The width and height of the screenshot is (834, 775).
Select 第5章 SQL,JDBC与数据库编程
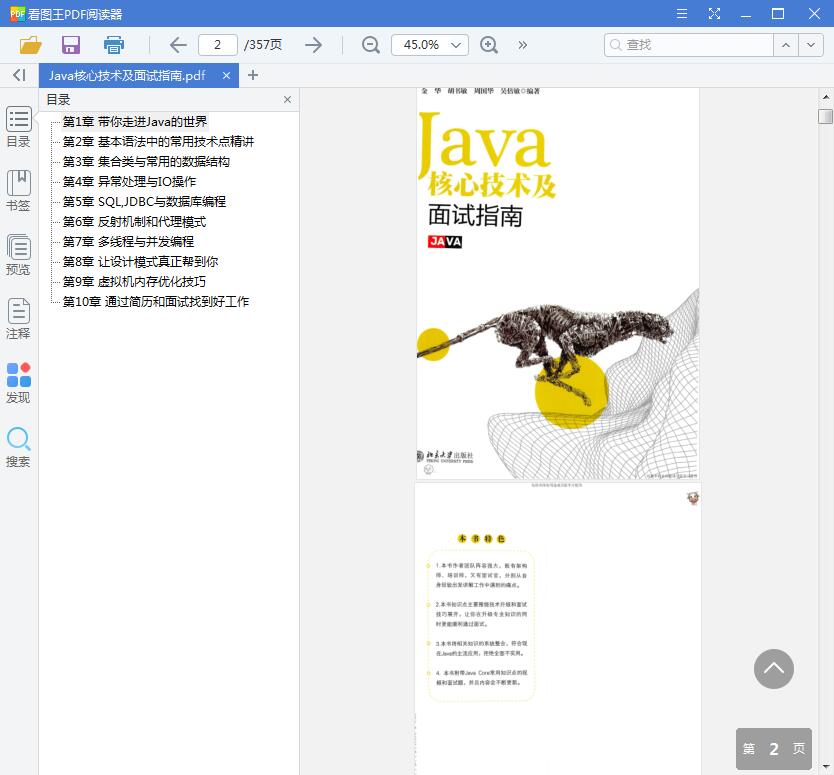[x=144, y=202]
